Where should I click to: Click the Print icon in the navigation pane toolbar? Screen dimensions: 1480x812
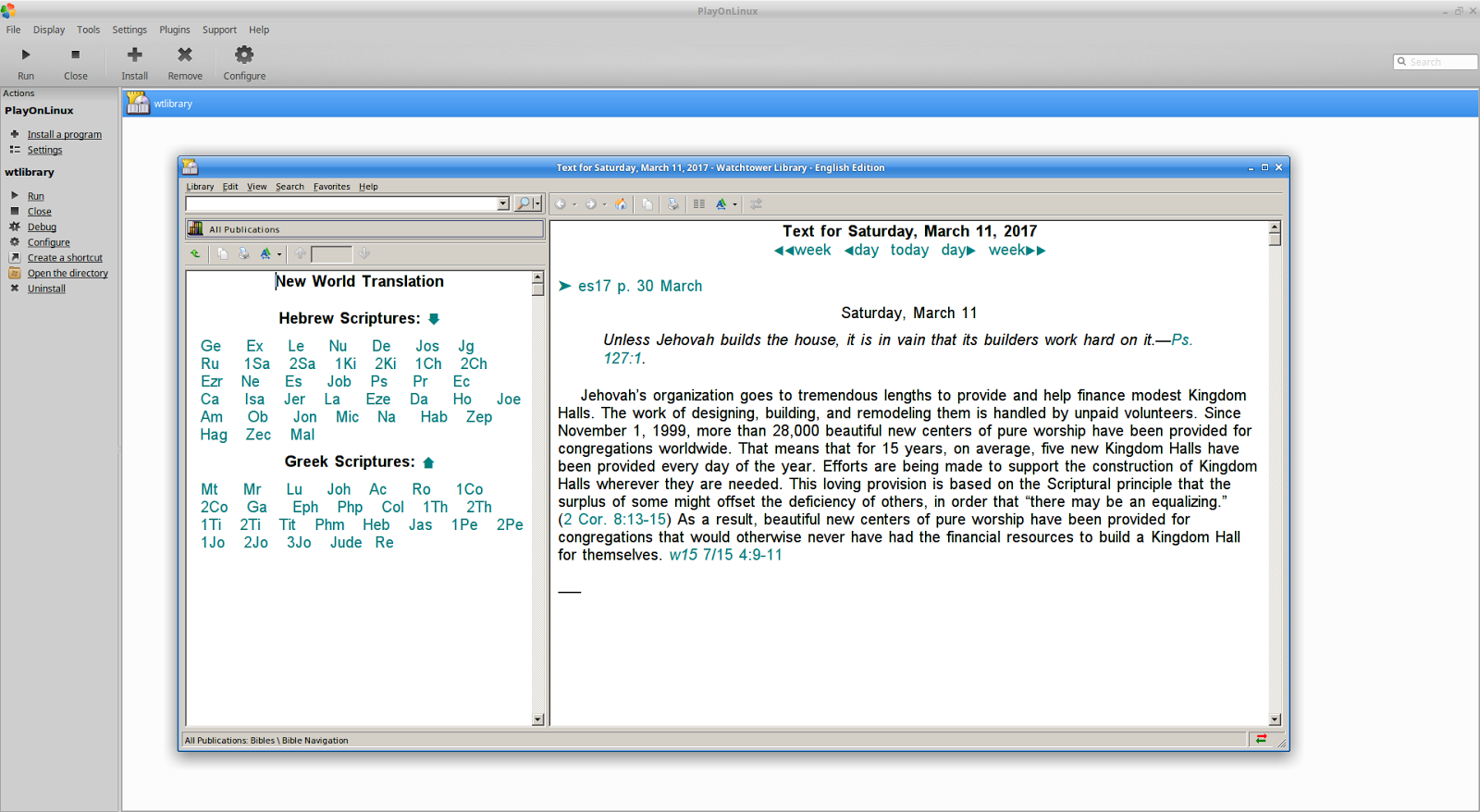(244, 253)
